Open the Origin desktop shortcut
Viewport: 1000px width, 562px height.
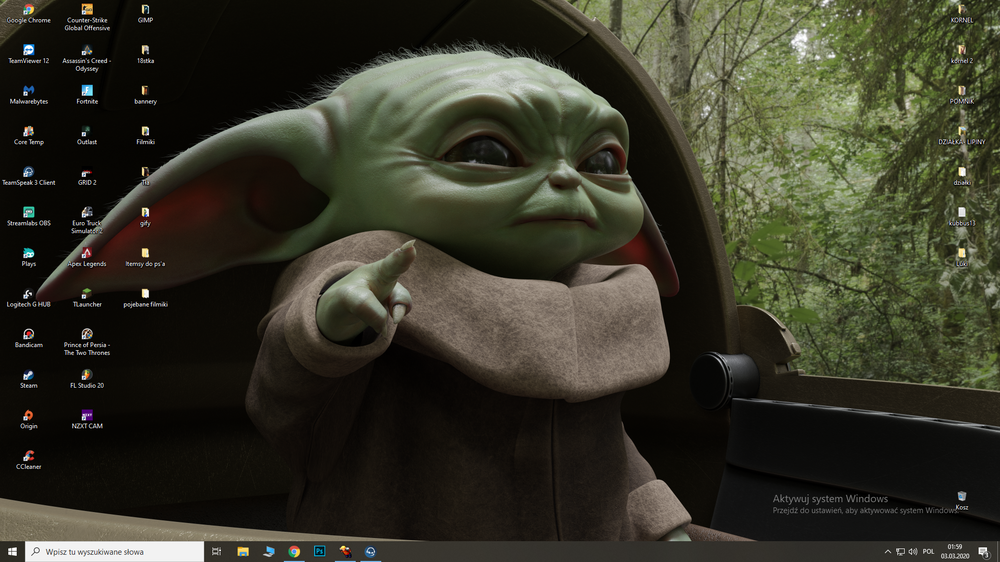pyautogui.click(x=29, y=420)
